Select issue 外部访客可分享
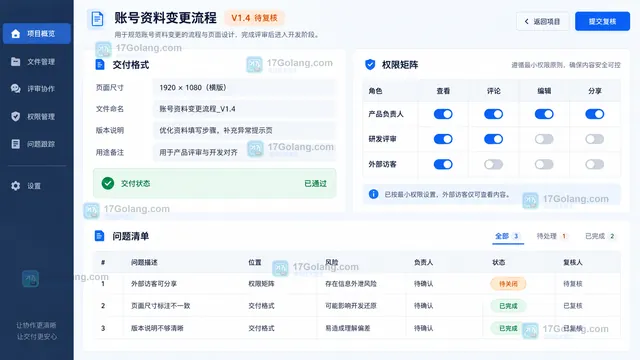This screenshot has height=360, width=640. [154, 284]
